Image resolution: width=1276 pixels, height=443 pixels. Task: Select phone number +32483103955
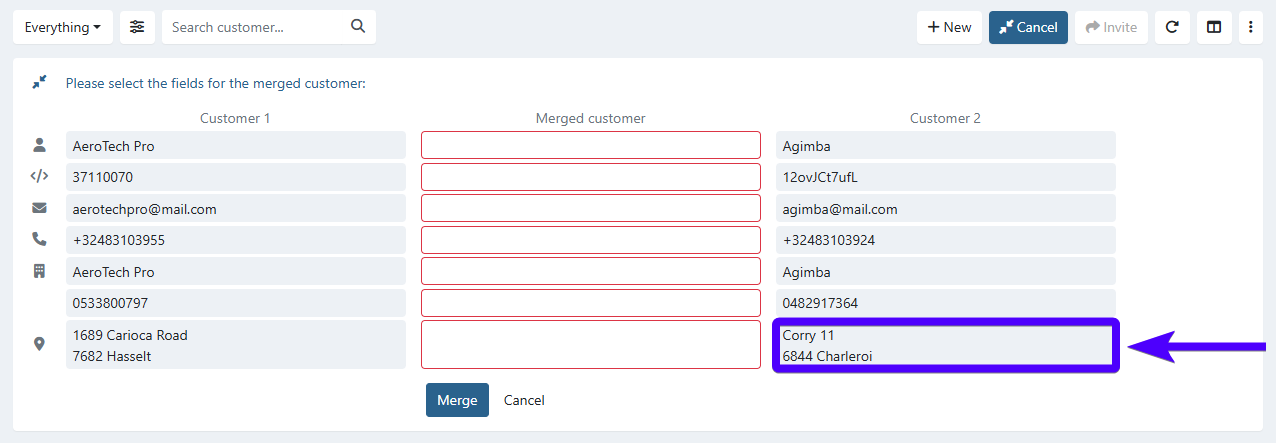pyautogui.click(x=235, y=240)
